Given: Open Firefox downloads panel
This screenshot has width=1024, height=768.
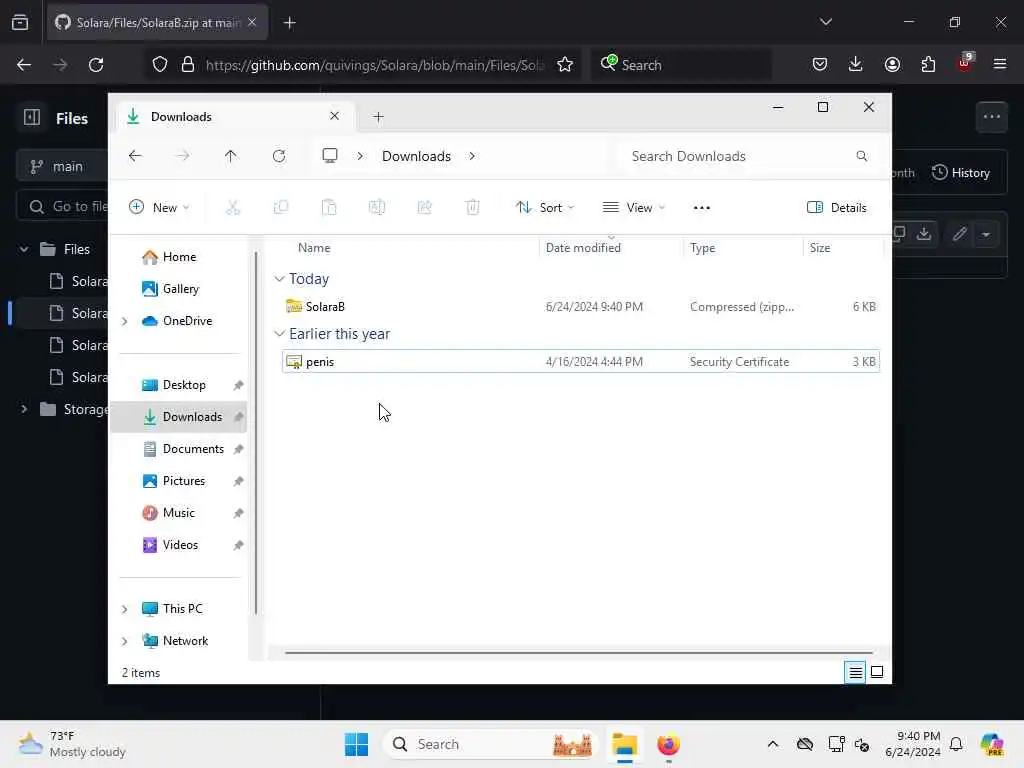Looking at the screenshot, I should [x=856, y=64].
